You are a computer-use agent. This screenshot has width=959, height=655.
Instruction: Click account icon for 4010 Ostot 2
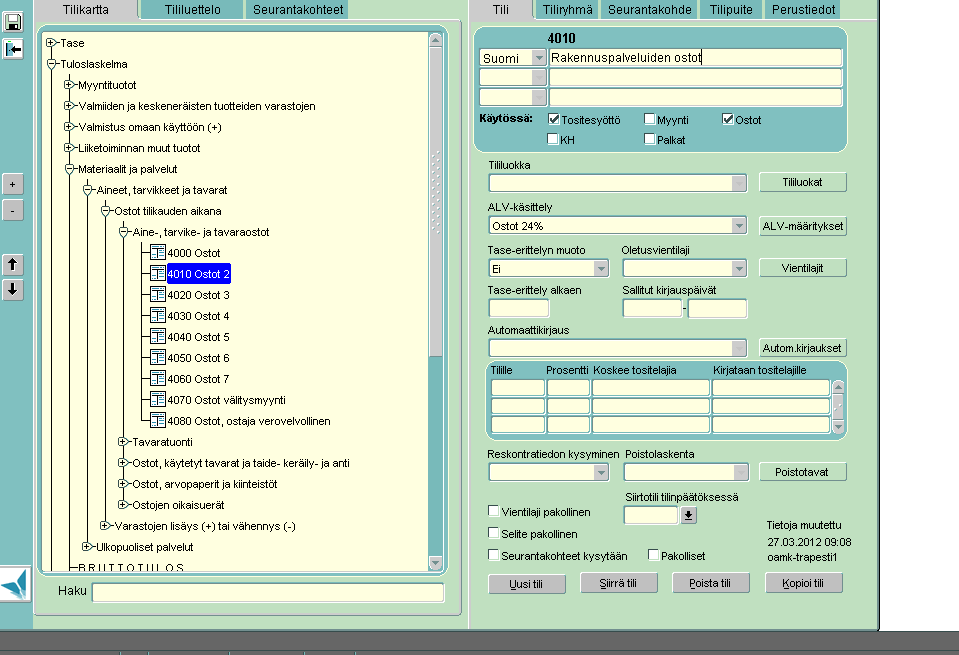point(158,273)
